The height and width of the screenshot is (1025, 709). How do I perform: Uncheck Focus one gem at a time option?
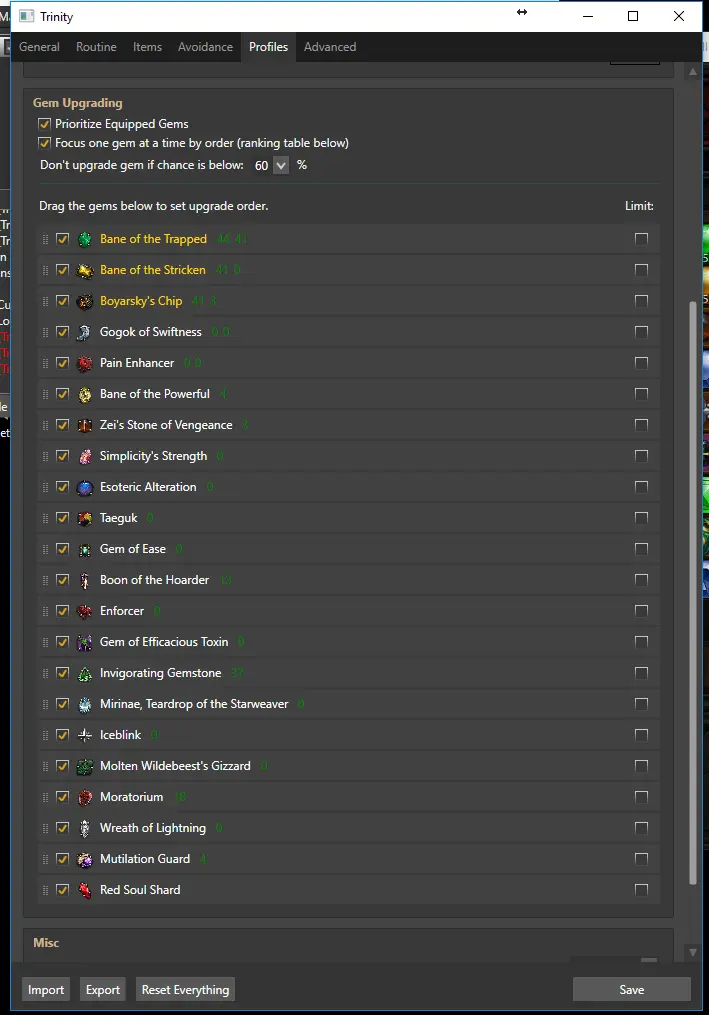point(44,143)
